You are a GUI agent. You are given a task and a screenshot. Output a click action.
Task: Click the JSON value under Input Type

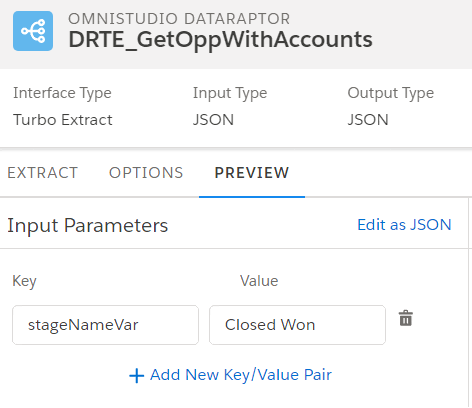(213, 120)
